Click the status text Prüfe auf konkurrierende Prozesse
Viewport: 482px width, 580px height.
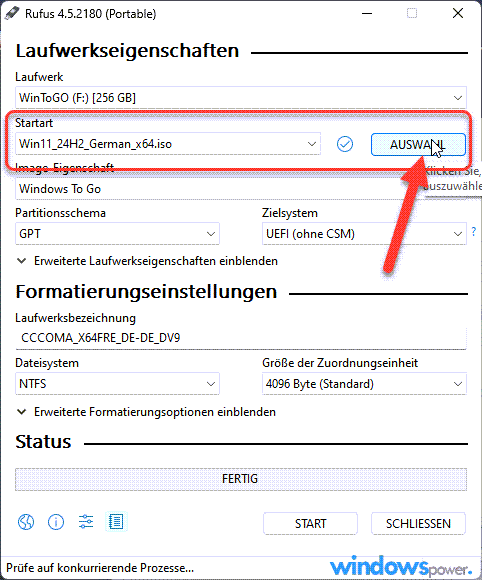(x=100, y=568)
